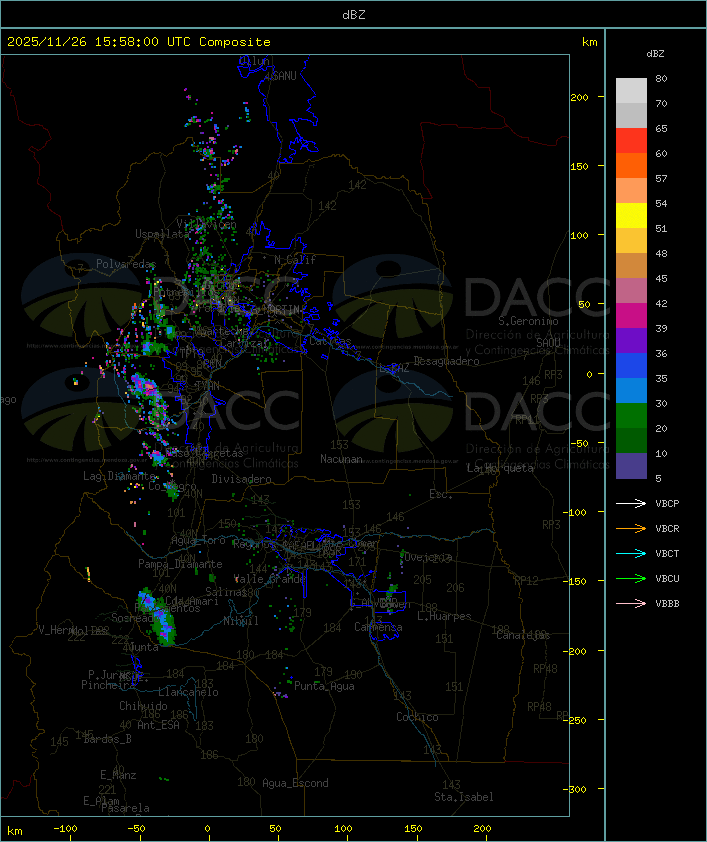Click the timestamp 2025/11/26 15:58:00 UTC Composite

pos(139,42)
